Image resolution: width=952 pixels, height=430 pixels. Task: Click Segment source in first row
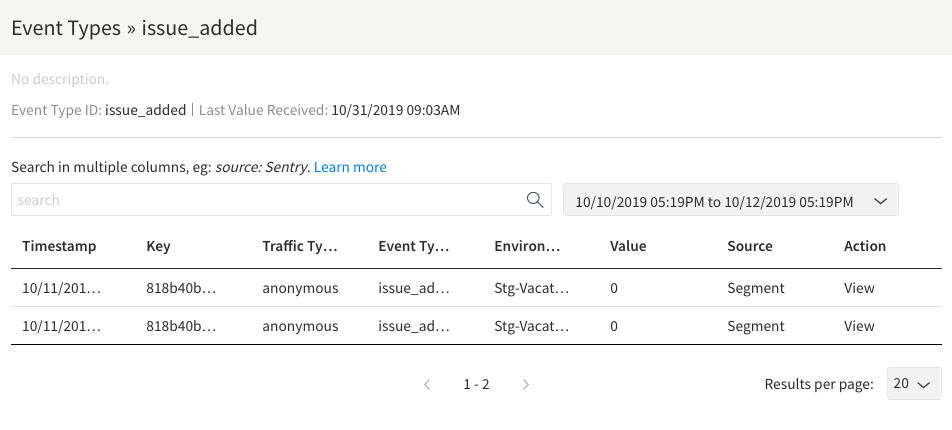[756, 288]
